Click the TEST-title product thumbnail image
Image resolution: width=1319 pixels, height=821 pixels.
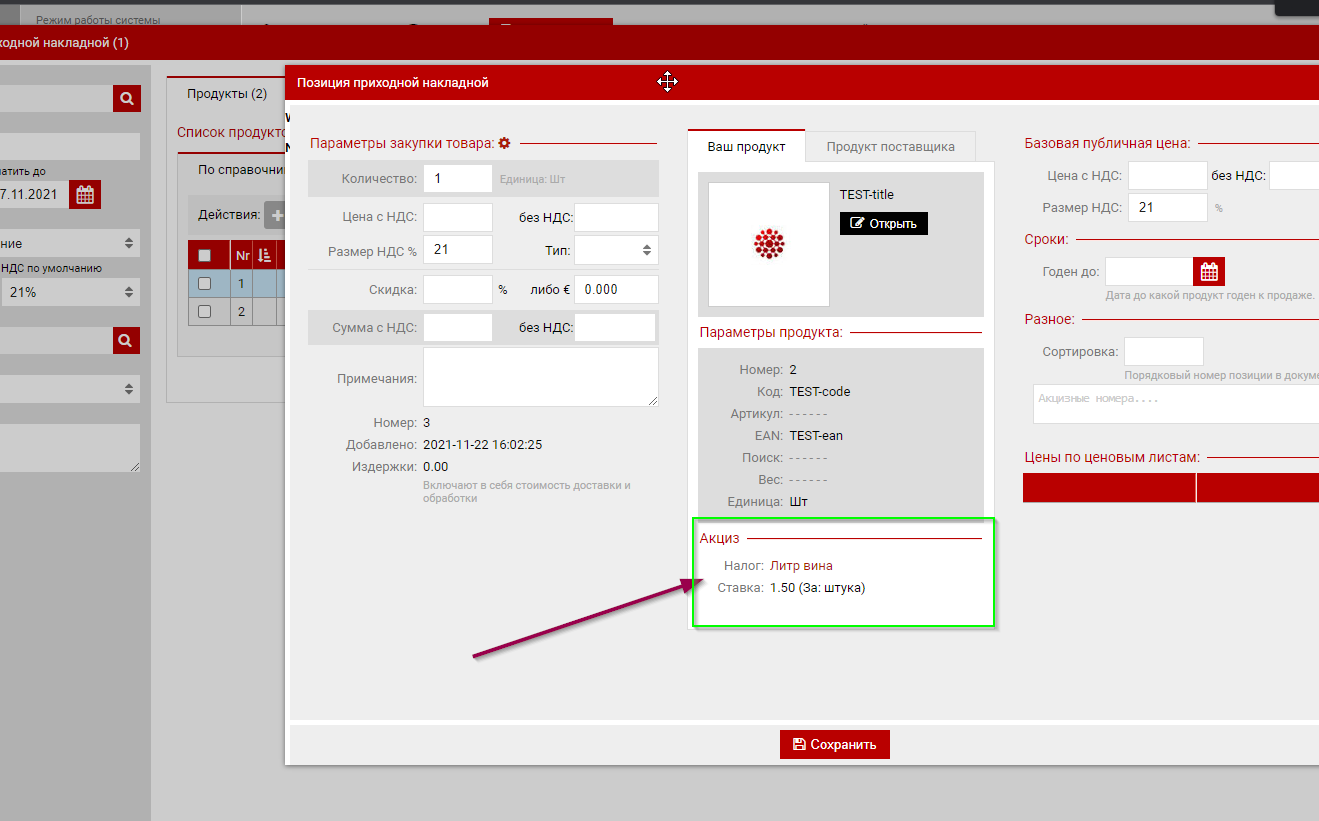pos(768,244)
